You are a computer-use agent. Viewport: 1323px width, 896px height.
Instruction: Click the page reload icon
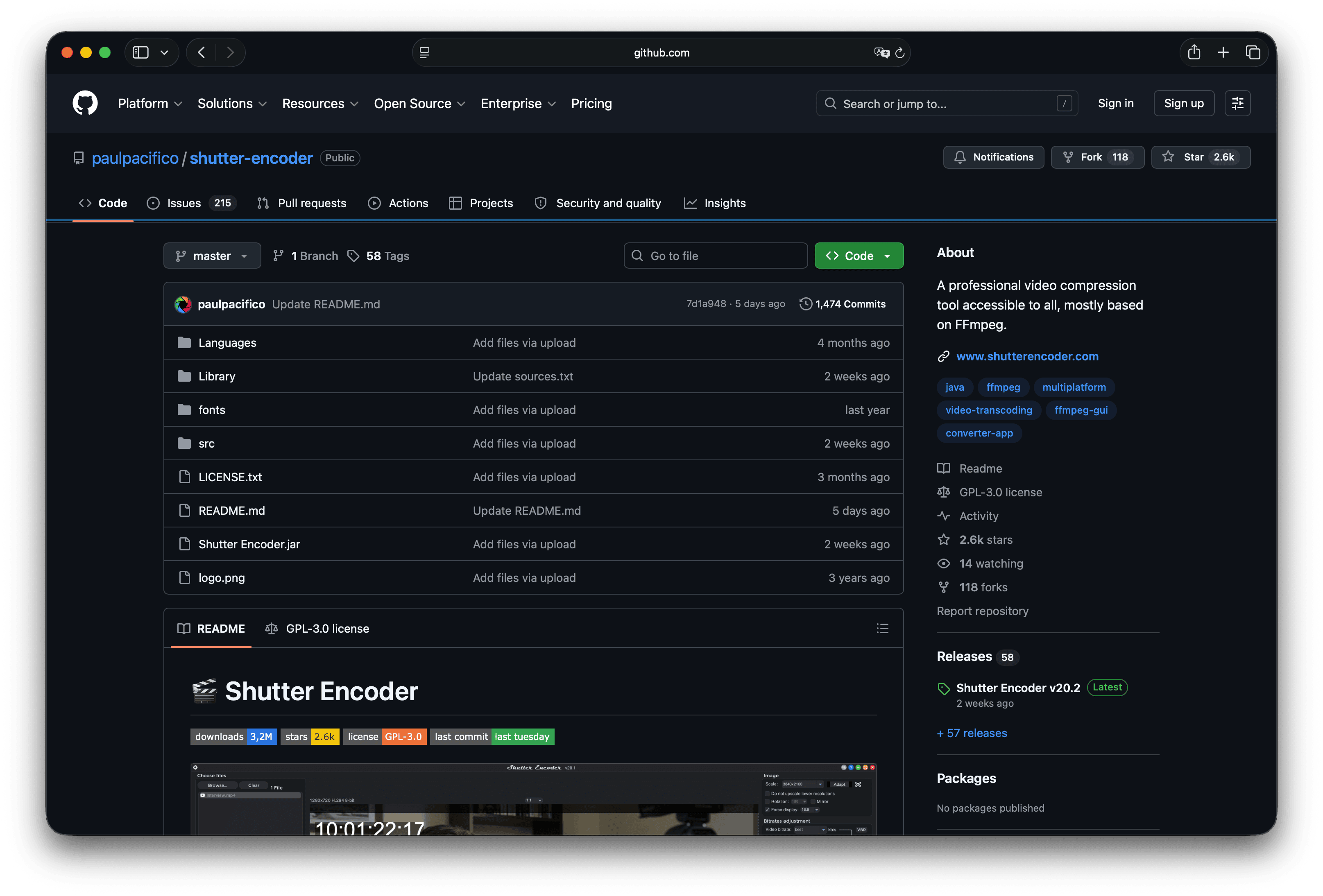(x=899, y=52)
